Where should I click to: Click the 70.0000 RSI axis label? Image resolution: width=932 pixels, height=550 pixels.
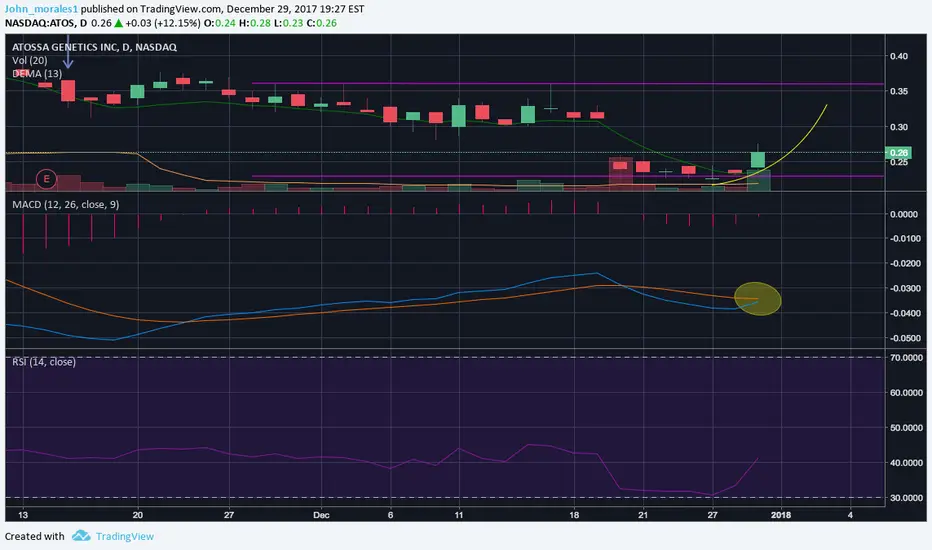pos(906,357)
